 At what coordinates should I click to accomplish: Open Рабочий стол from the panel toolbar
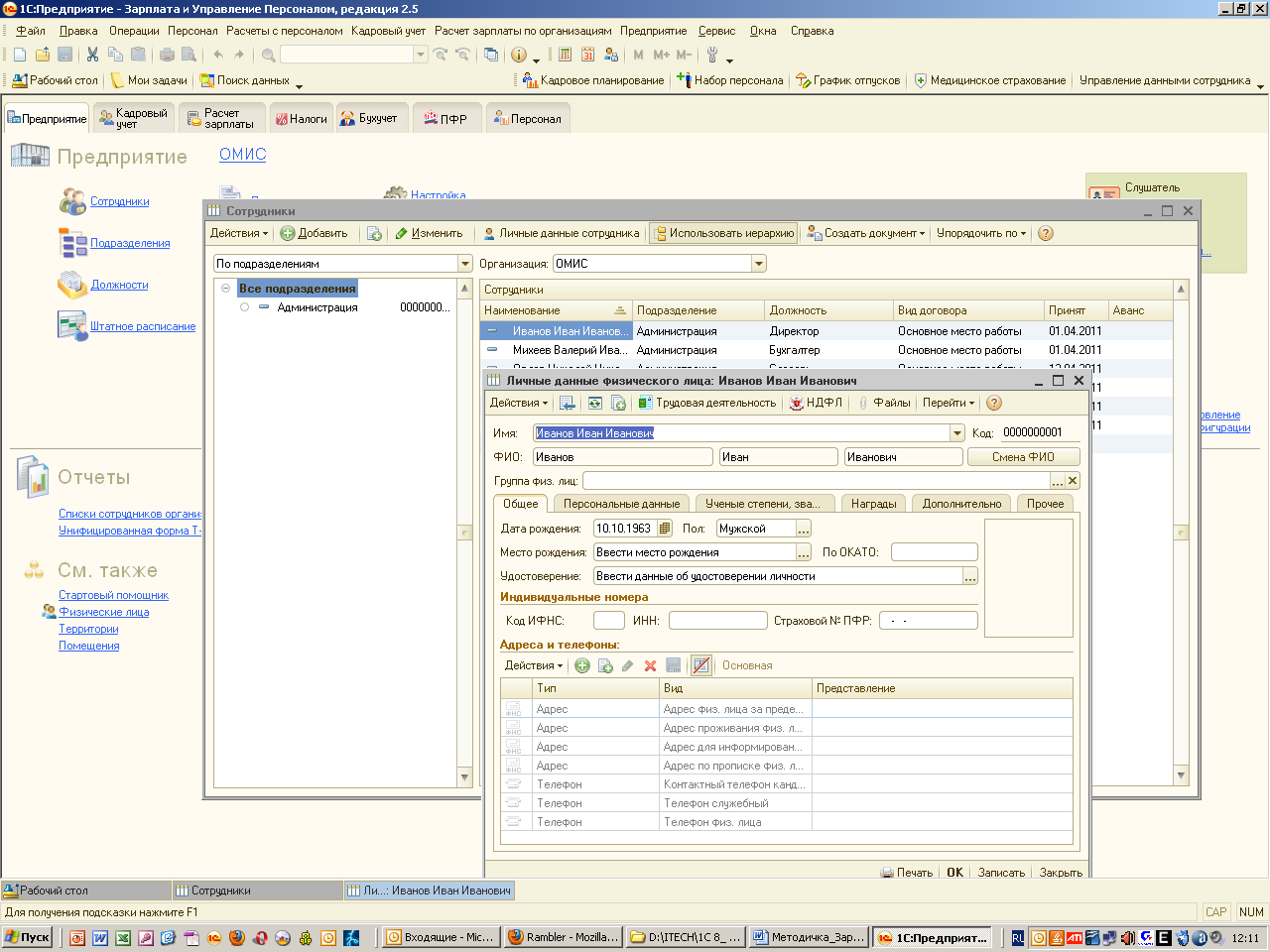(56, 80)
